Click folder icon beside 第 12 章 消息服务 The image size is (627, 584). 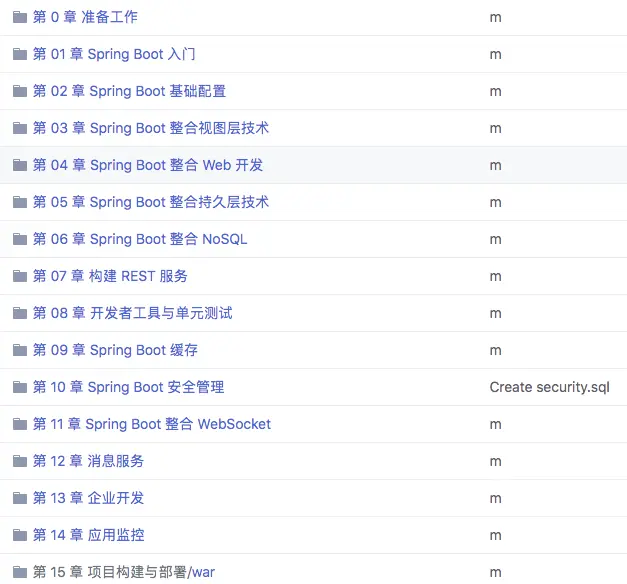point(20,461)
